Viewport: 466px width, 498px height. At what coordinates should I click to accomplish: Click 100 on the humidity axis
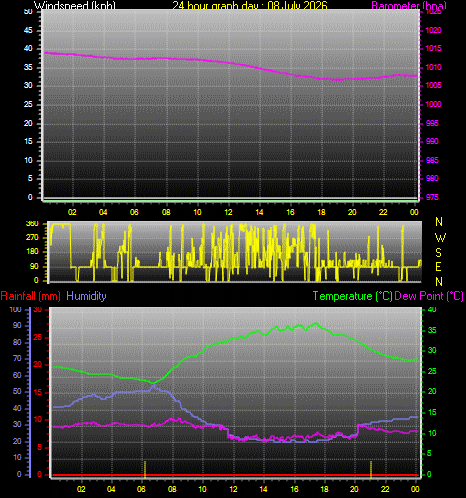tap(15, 309)
